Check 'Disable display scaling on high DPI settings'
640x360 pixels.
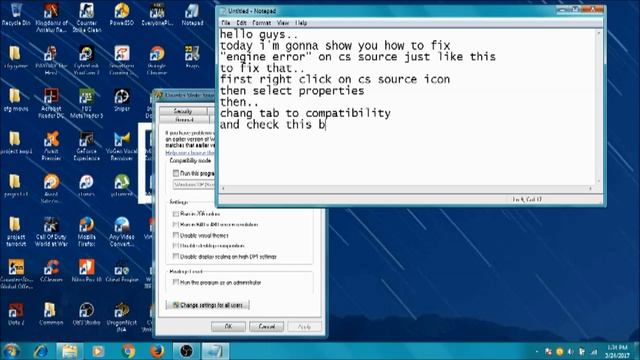(x=176, y=256)
